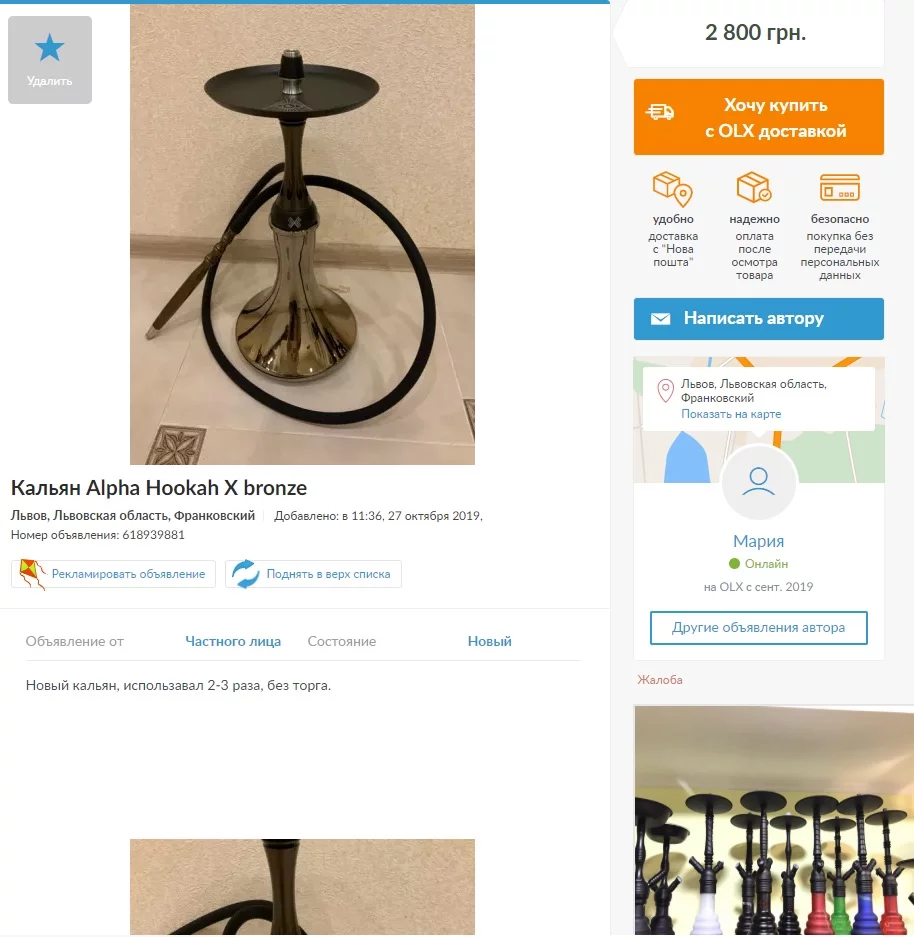Image resolution: width=914 pixels, height=937 pixels.
Task: Open seller name Мария profile link
Action: (x=759, y=541)
